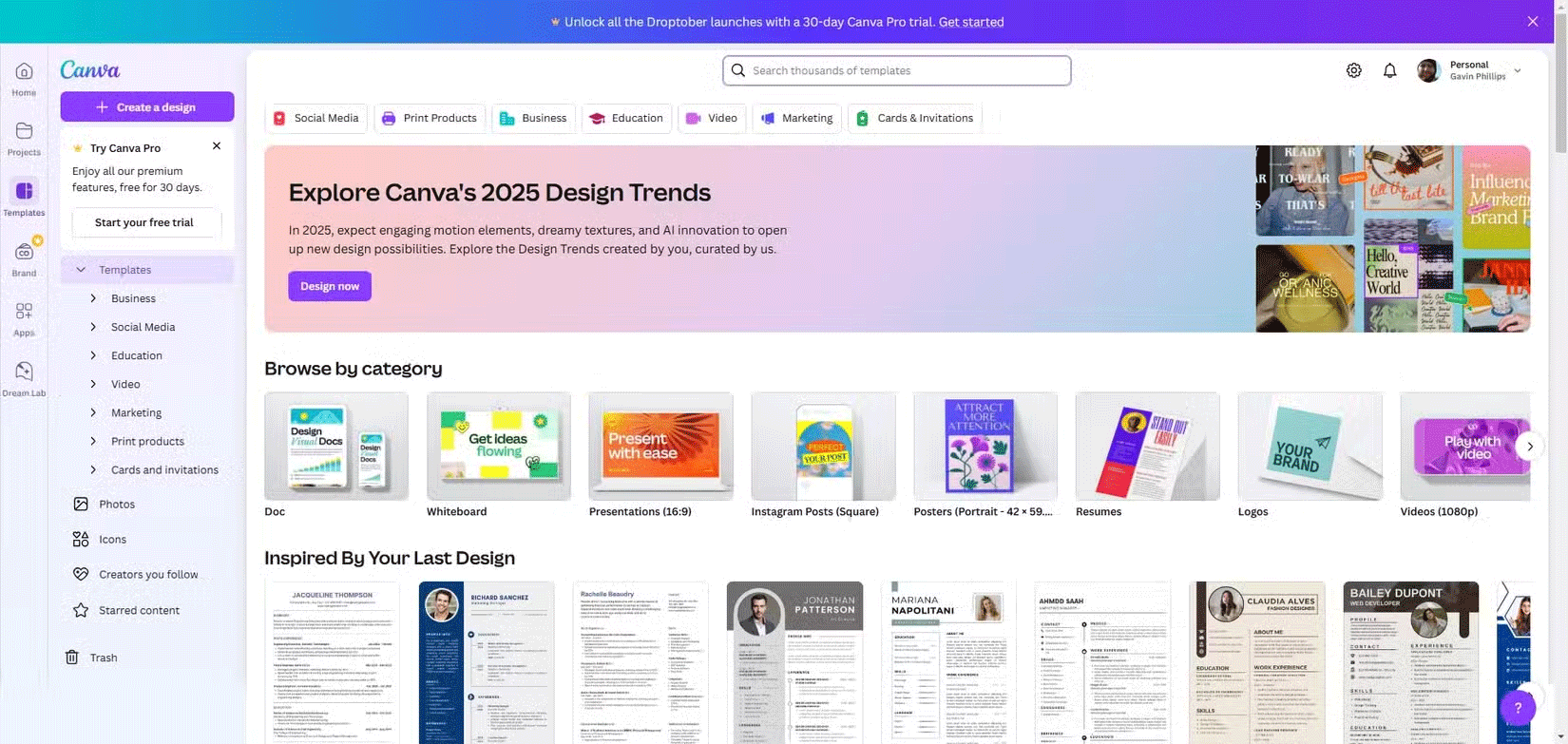Select the Business category chip
The height and width of the screenshot is (744, 1568).
533,118
